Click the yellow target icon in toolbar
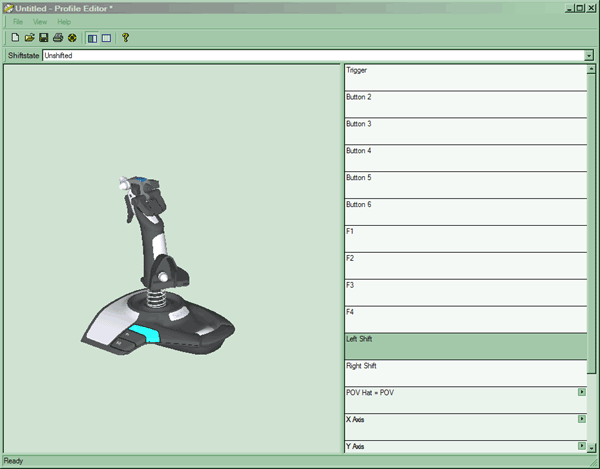Viewport: 600px width, 469px height. (x=72, y=38)
